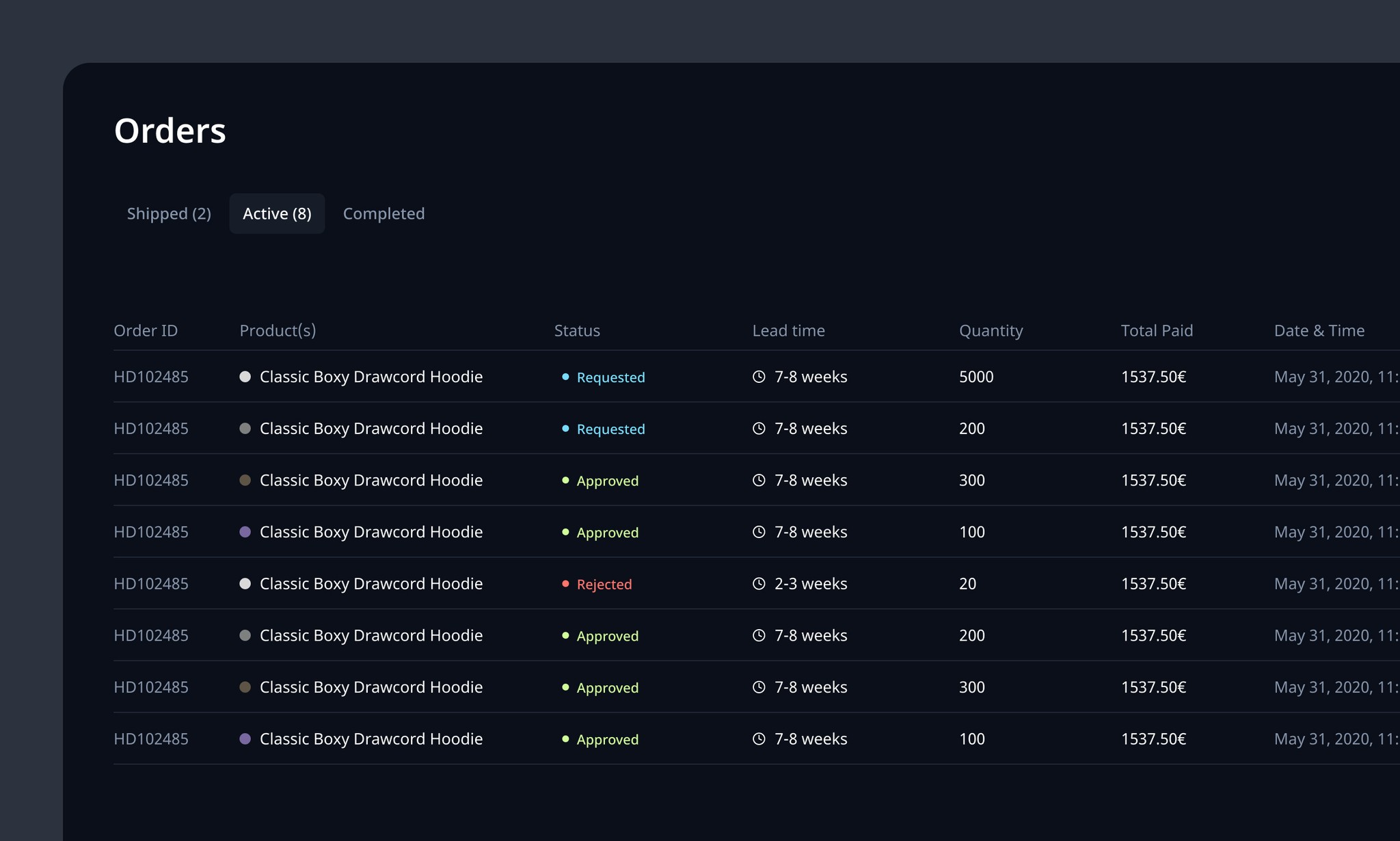Click the brown color dot in third order row

click(245, 480)
